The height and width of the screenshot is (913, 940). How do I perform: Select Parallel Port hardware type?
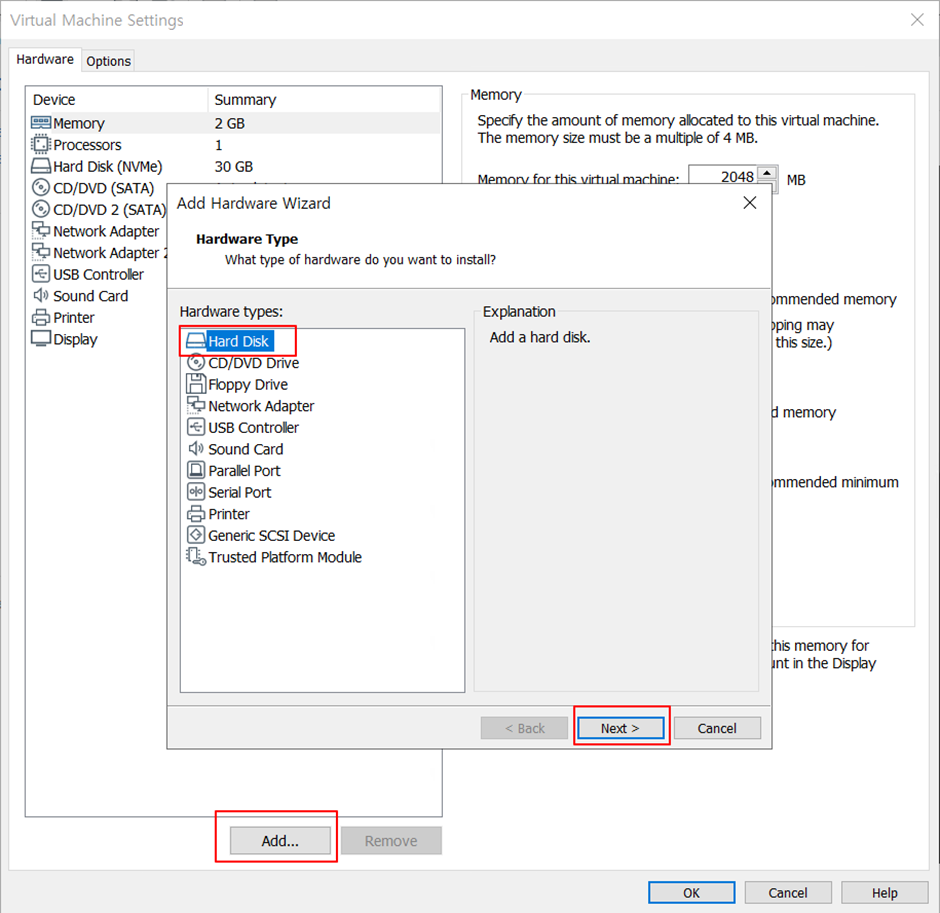pos(242,470)
